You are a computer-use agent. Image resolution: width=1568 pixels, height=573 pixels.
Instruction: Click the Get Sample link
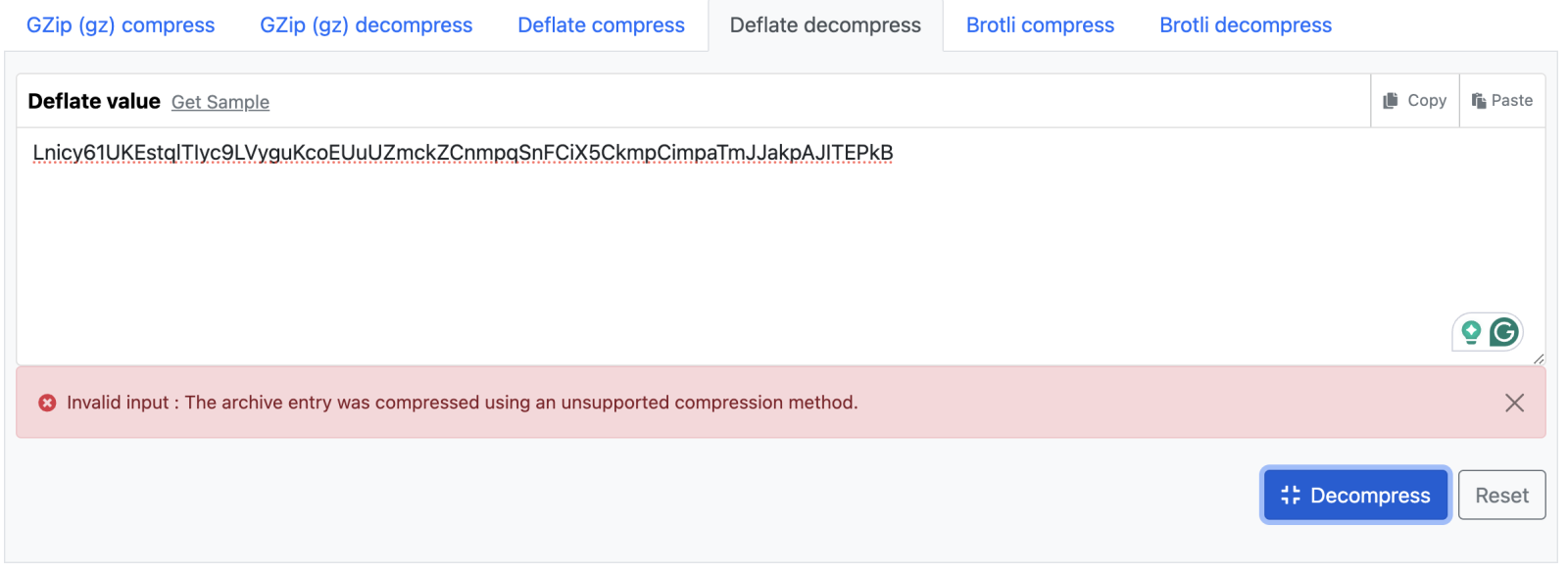click(220, 102)
